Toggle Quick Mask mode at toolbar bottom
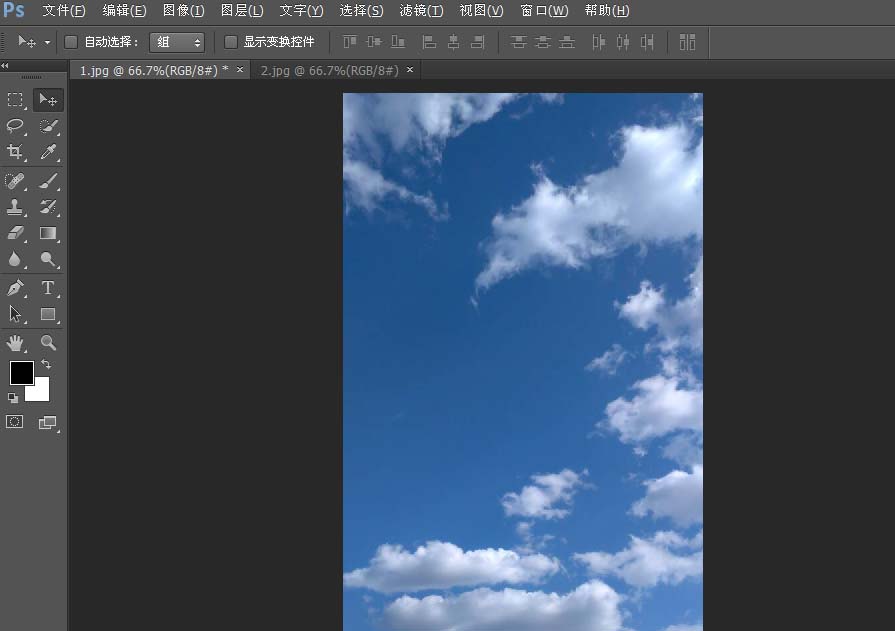 [15, 421]
